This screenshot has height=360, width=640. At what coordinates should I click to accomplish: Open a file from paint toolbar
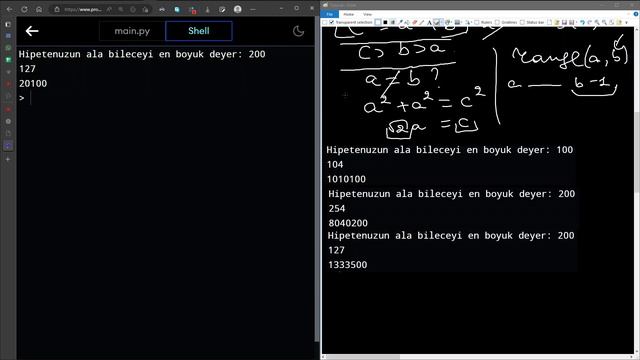[x=557, y=22]
